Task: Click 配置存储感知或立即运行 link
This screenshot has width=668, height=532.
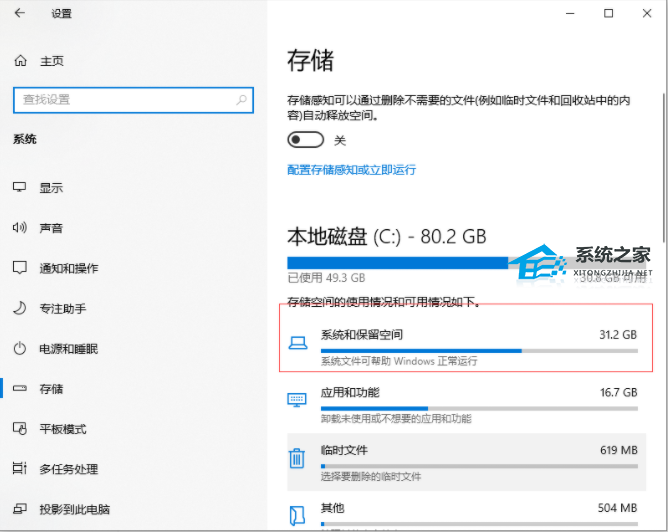Action: [351, 170]
